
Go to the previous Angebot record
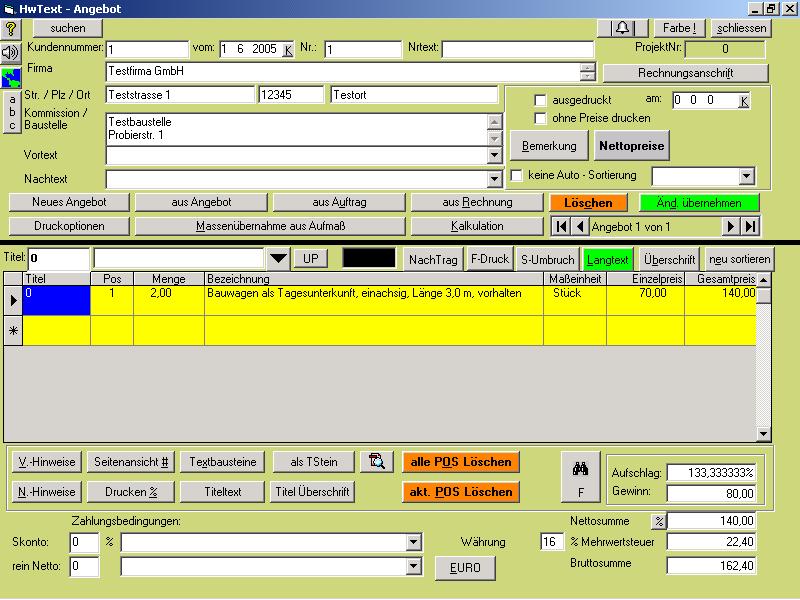580,227
